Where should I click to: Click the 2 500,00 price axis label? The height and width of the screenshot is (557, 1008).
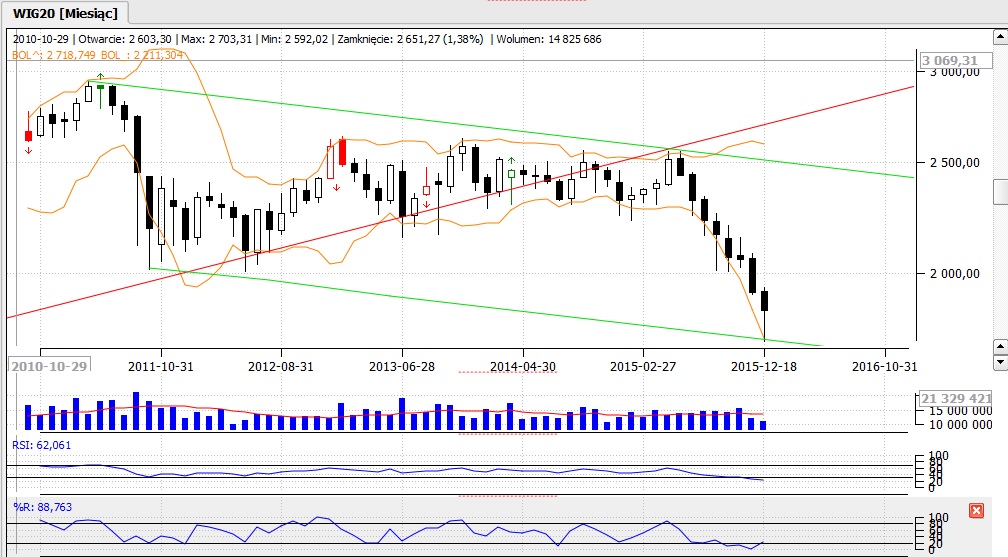coord(955,163)
